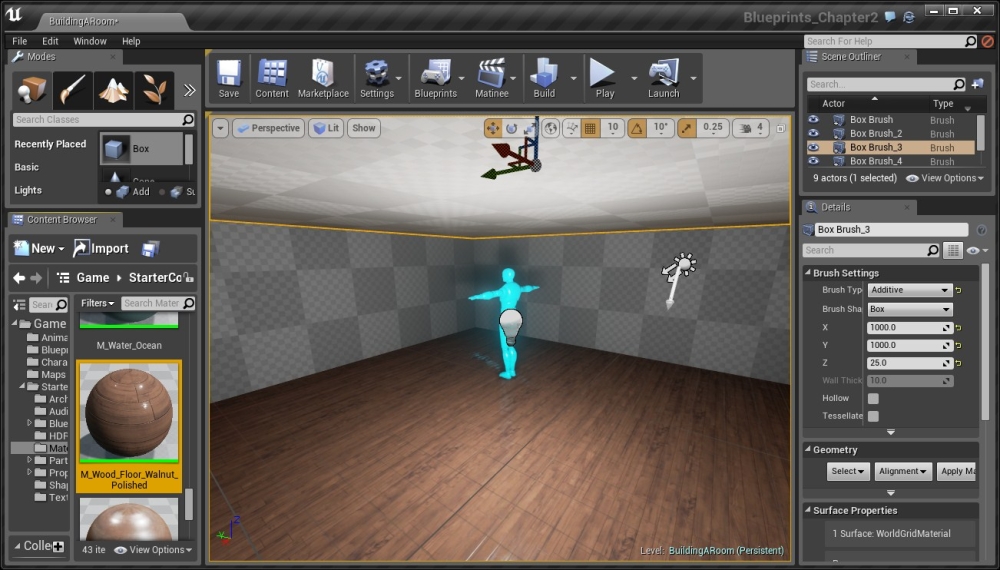Open the Geometry Select button
Image resolution: width=1000 pixels, height=570 pixels.
[x=848, y=471]
